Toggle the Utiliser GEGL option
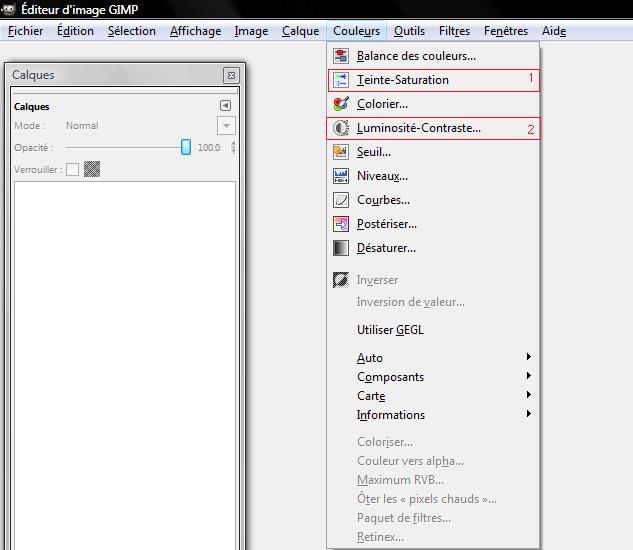Viewport: 633px width, 550px height. (x=433, y=330)
